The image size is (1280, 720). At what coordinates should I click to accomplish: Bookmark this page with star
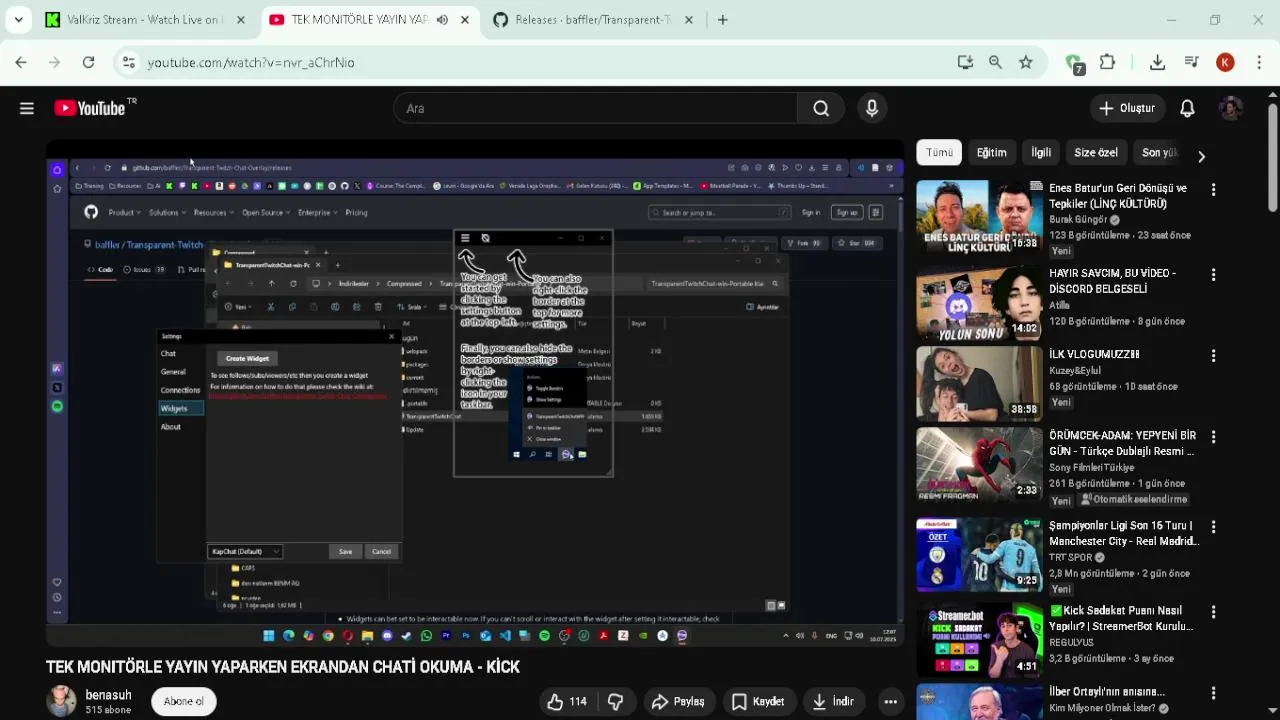pyautogui.click(x=1026, y=62)
